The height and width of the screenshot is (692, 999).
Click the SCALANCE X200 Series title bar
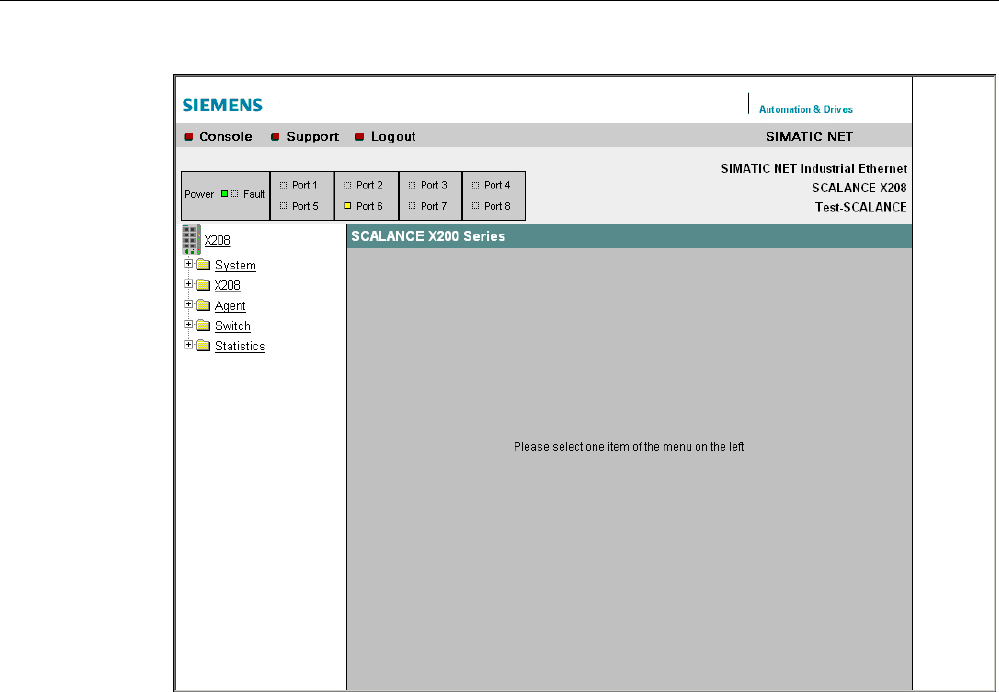(629, 236)
